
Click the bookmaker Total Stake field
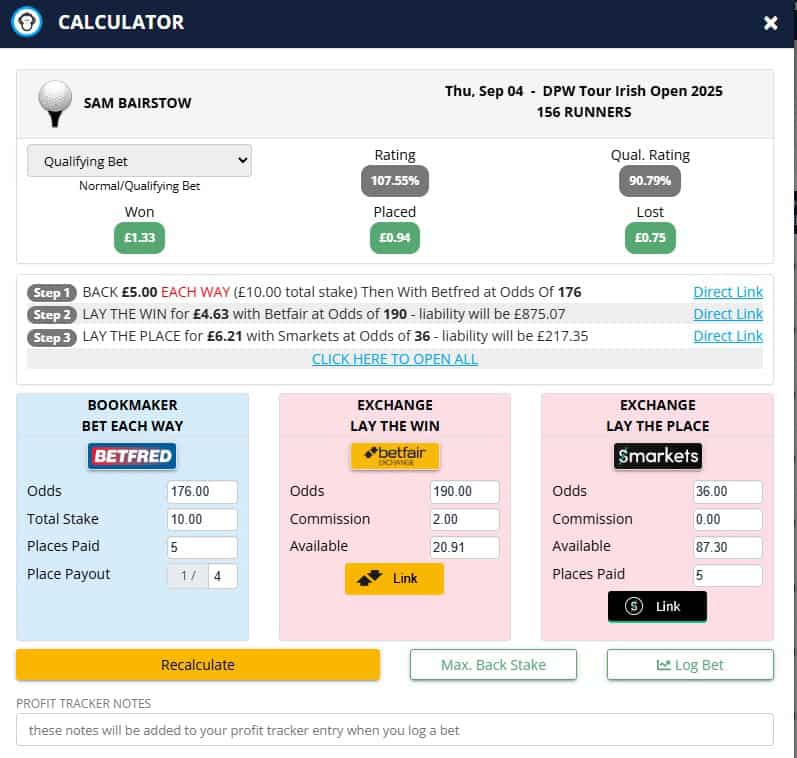(x=202, y=520)
